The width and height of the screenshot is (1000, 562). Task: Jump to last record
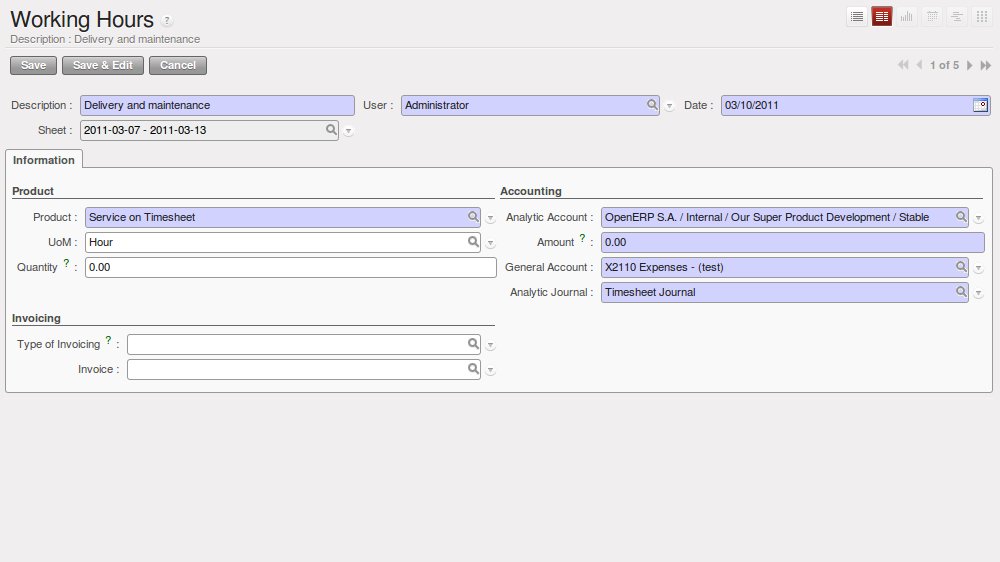[x=985, y=65]
